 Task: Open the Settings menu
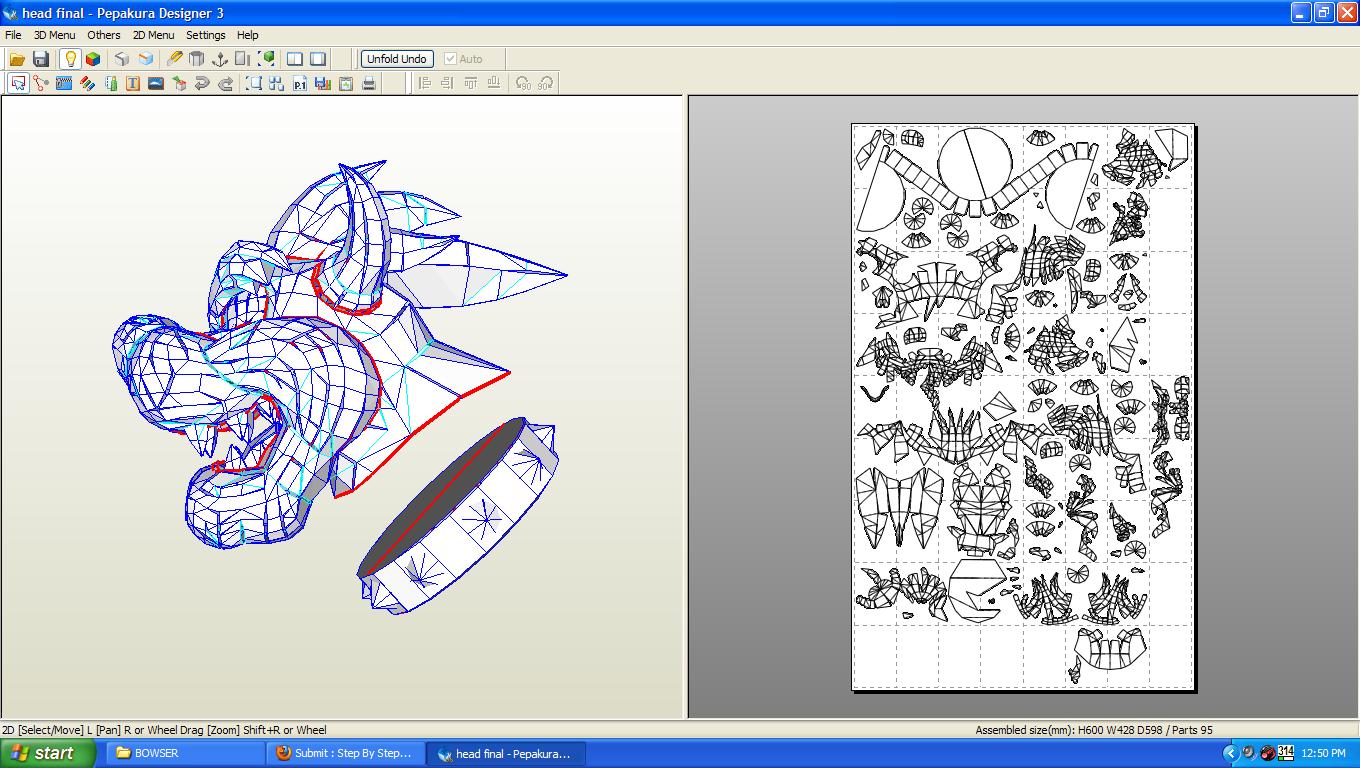coord(206,35)
